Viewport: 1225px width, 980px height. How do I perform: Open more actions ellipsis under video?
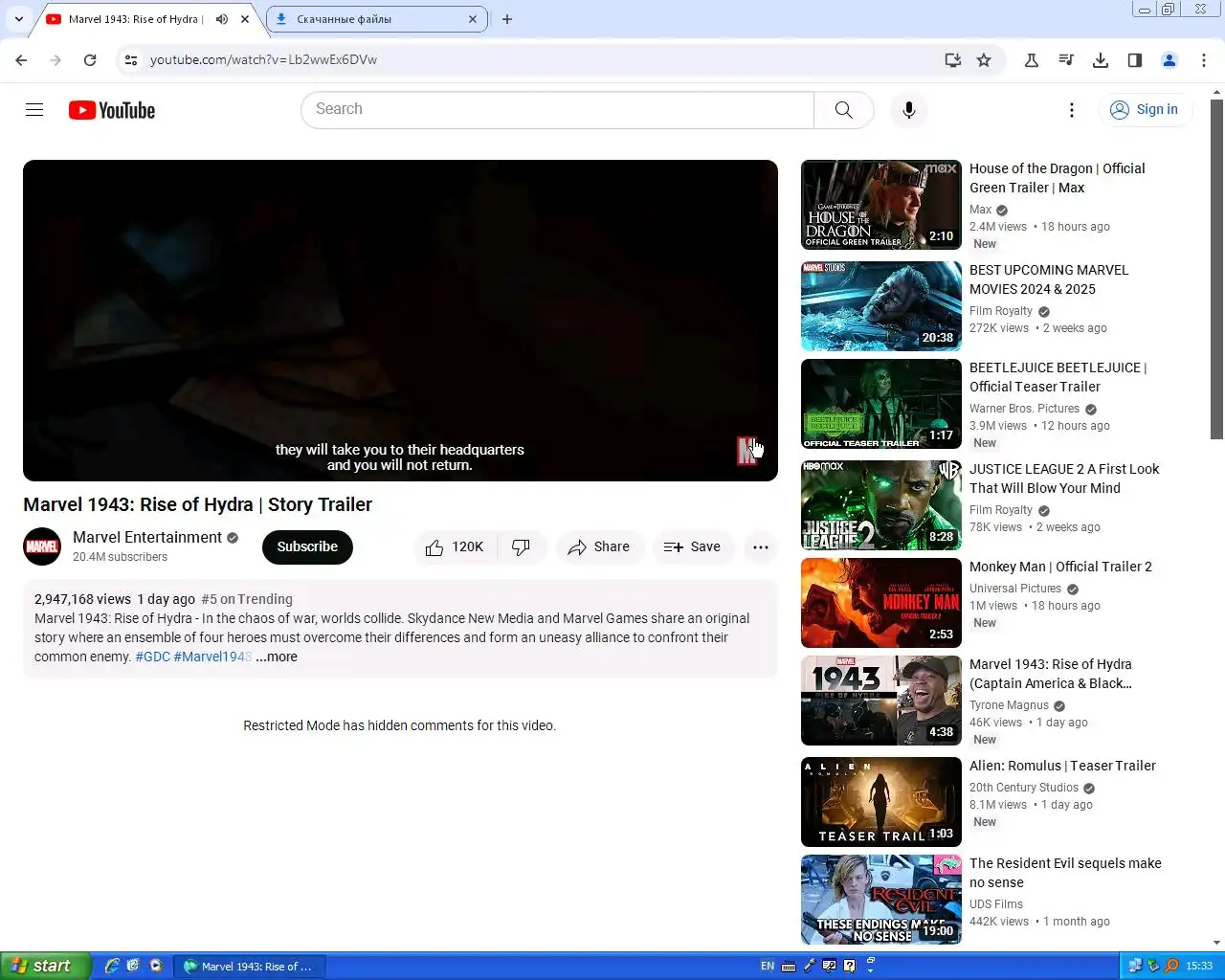(760, 547)
